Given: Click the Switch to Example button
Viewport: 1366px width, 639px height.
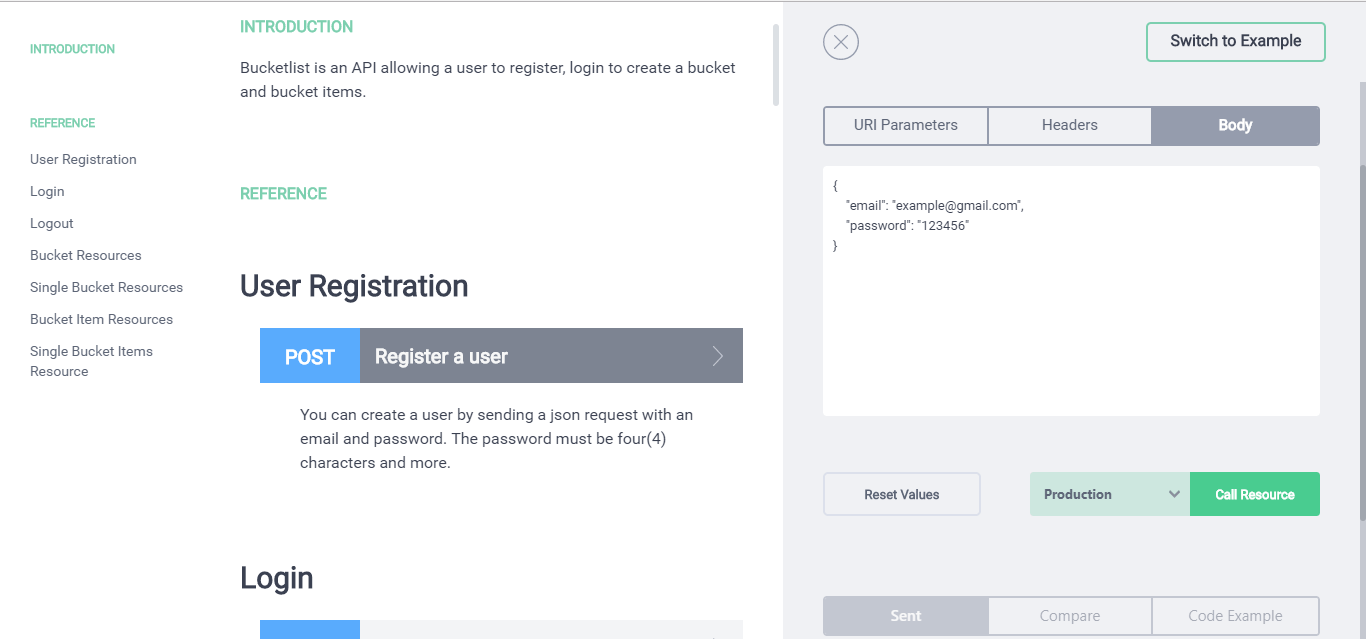Looking at the screenshot, I should tap(1235, 41).
